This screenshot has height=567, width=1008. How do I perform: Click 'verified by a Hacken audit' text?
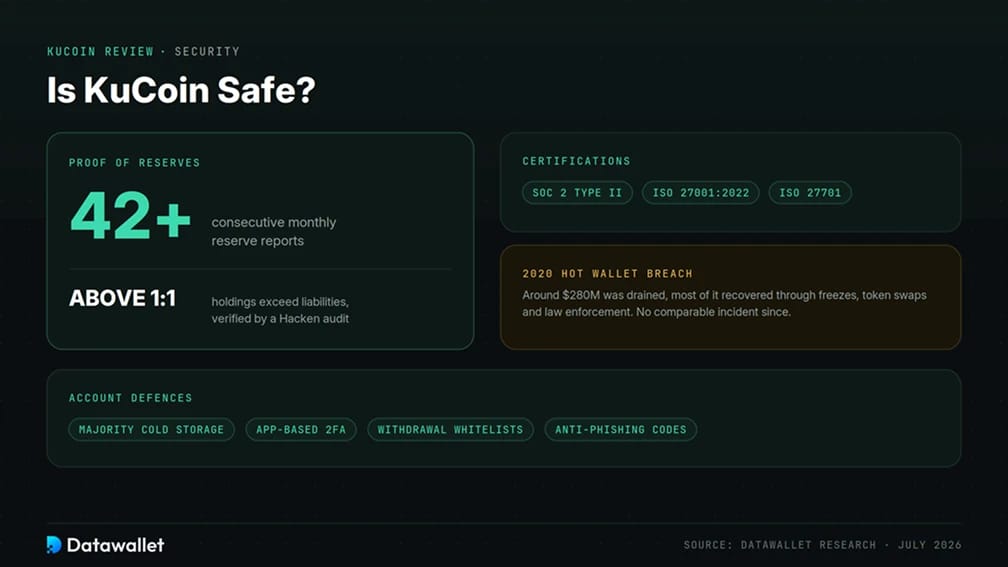280,318
